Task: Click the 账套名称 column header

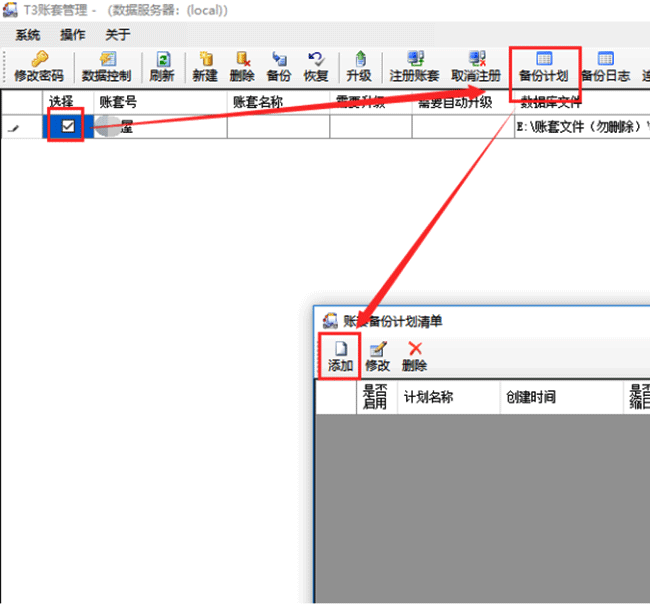Action: 278,102
